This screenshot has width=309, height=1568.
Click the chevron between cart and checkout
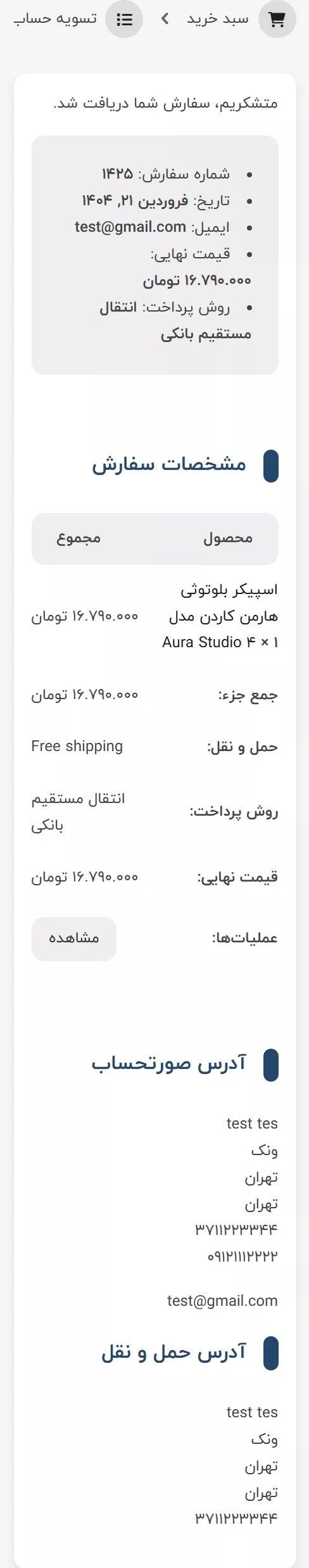click(x=165, y=19)
